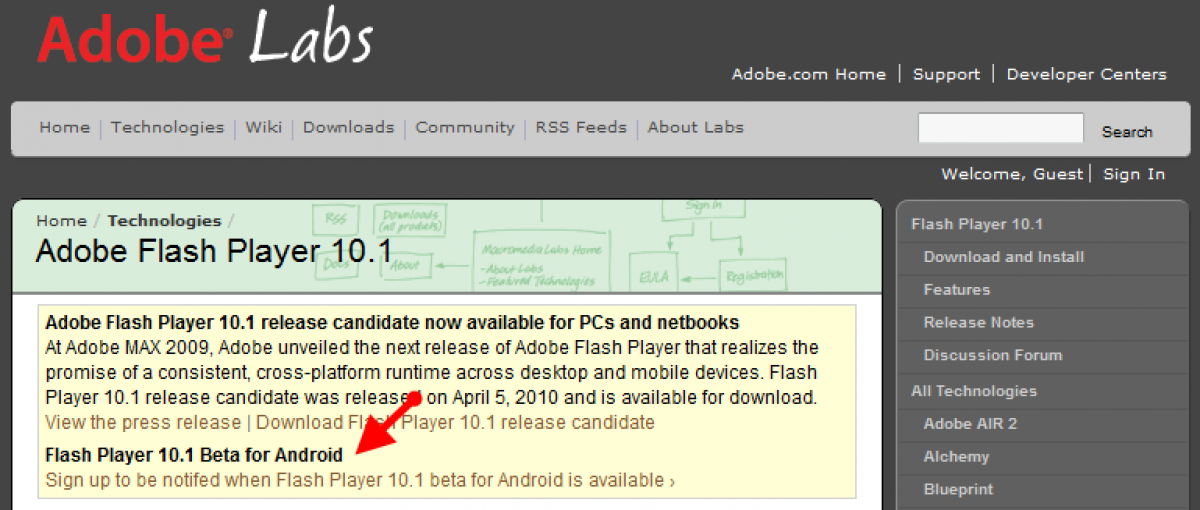Open Download and Install sidebar item
This screenshot has height=510, width=1200.
point(1003,257)
